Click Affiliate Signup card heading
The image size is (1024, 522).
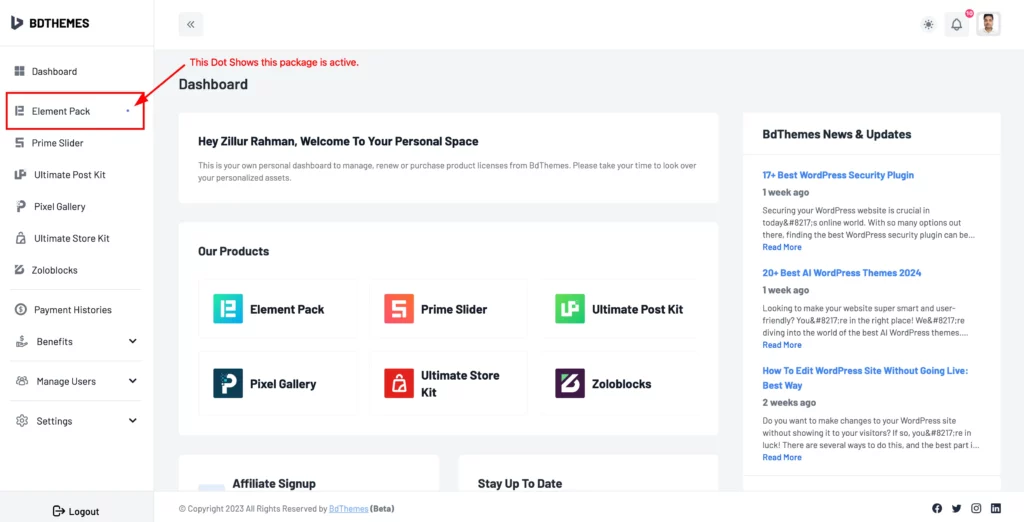274,483
